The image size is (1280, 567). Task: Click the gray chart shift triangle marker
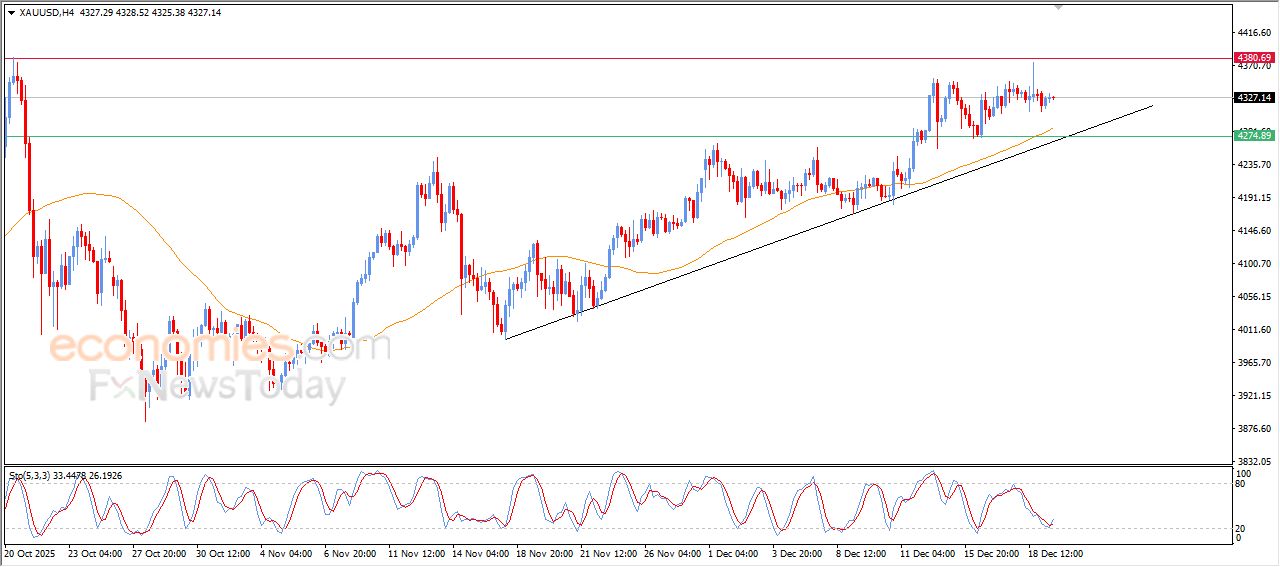pyautogui.click(x=1058, y=7)
